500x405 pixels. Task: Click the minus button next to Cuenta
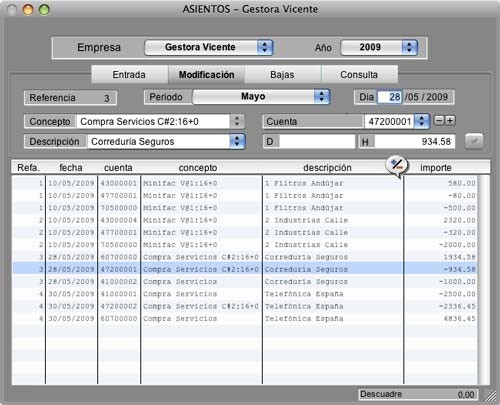(x=439, y=120)
